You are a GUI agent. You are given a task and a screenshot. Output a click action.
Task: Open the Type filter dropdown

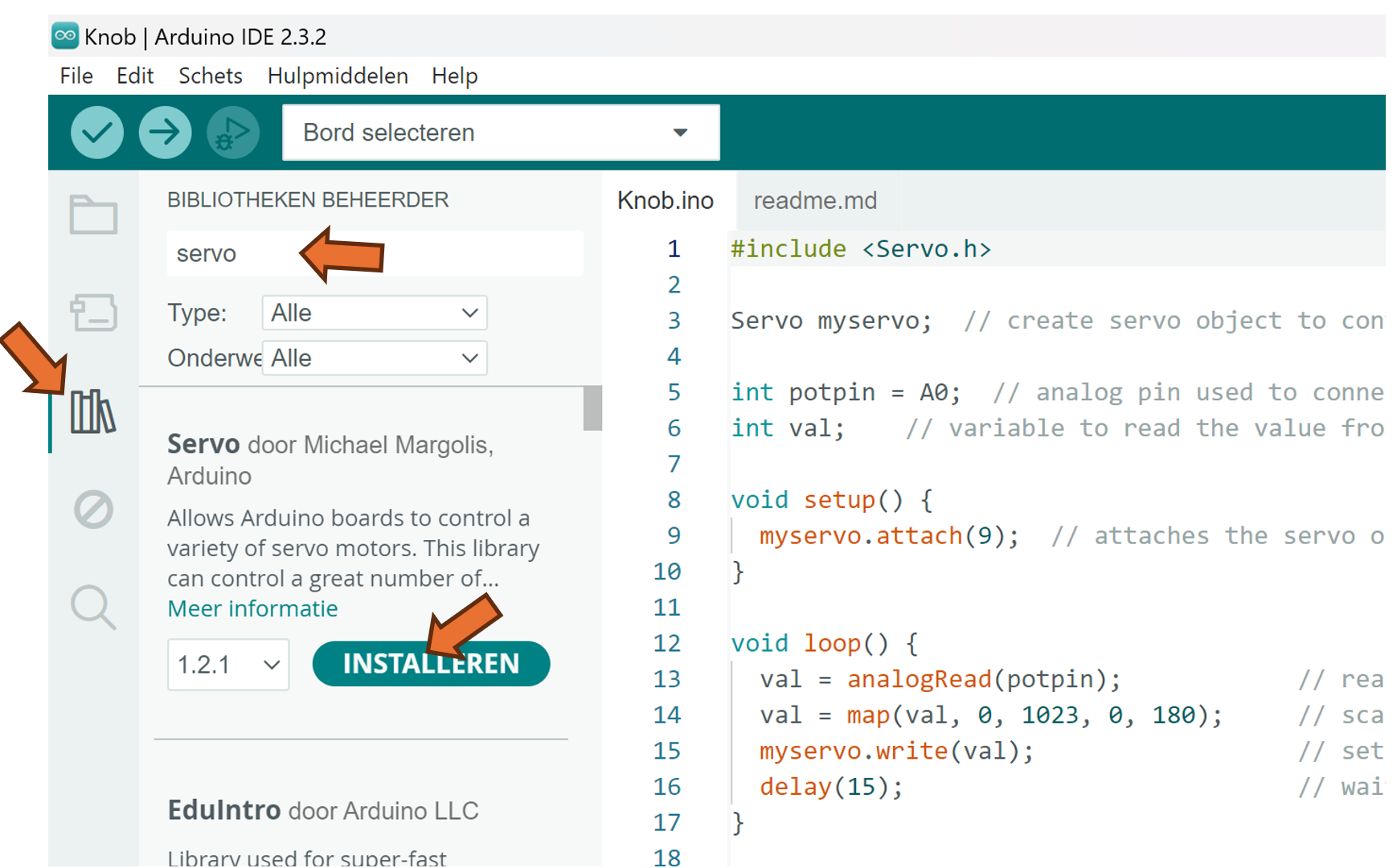(375, 313)
